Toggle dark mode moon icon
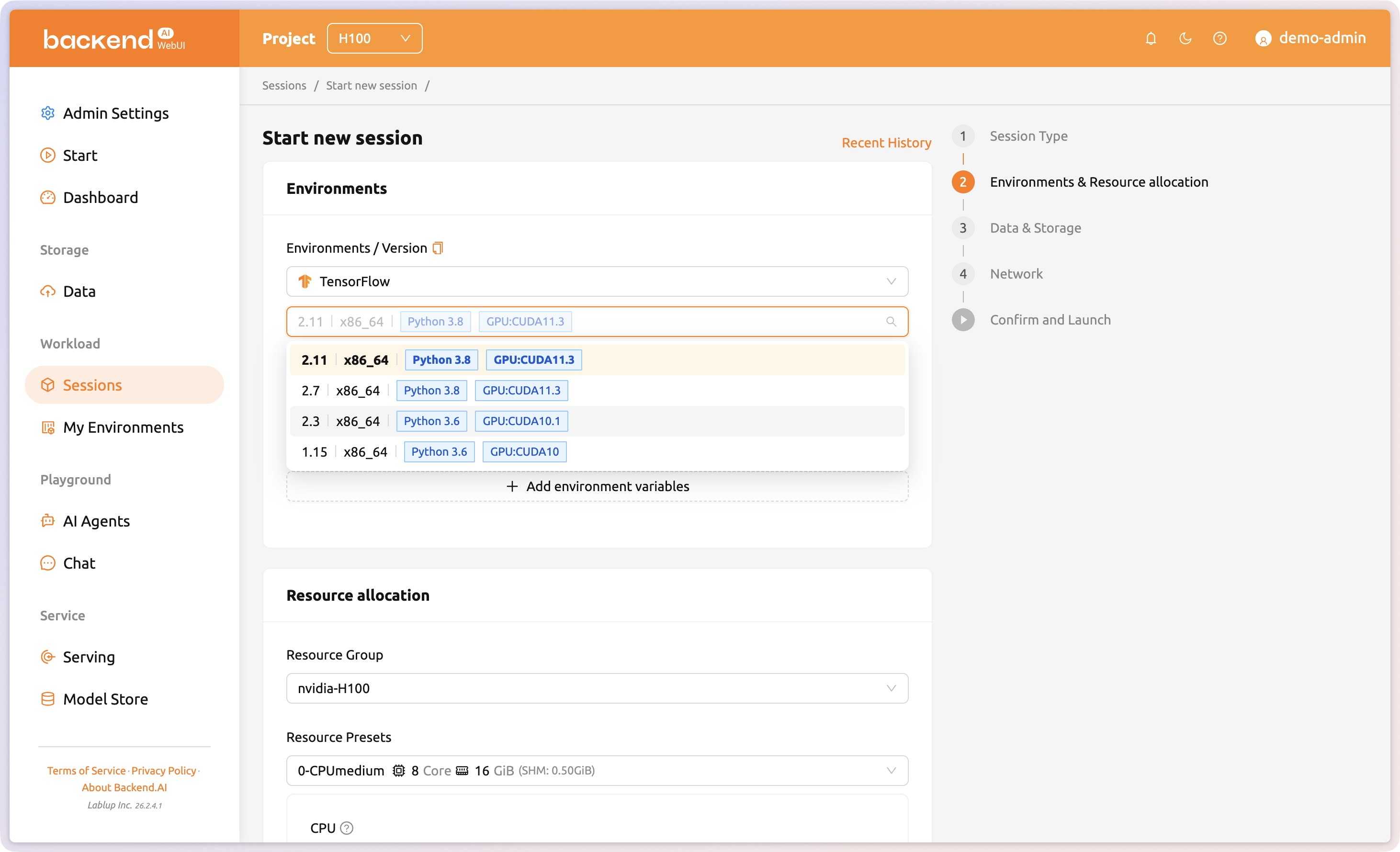This screenshot has height=852, width=1400. (1185, 39)
